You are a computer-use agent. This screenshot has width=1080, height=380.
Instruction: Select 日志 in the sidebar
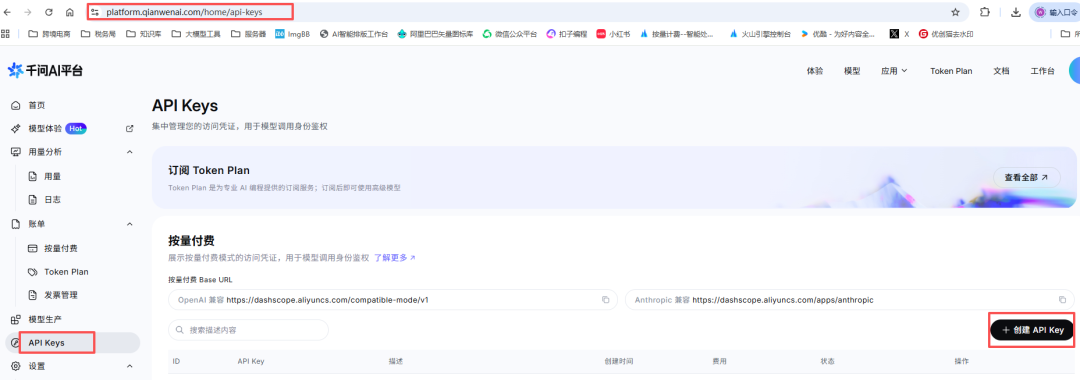[52, 200]
